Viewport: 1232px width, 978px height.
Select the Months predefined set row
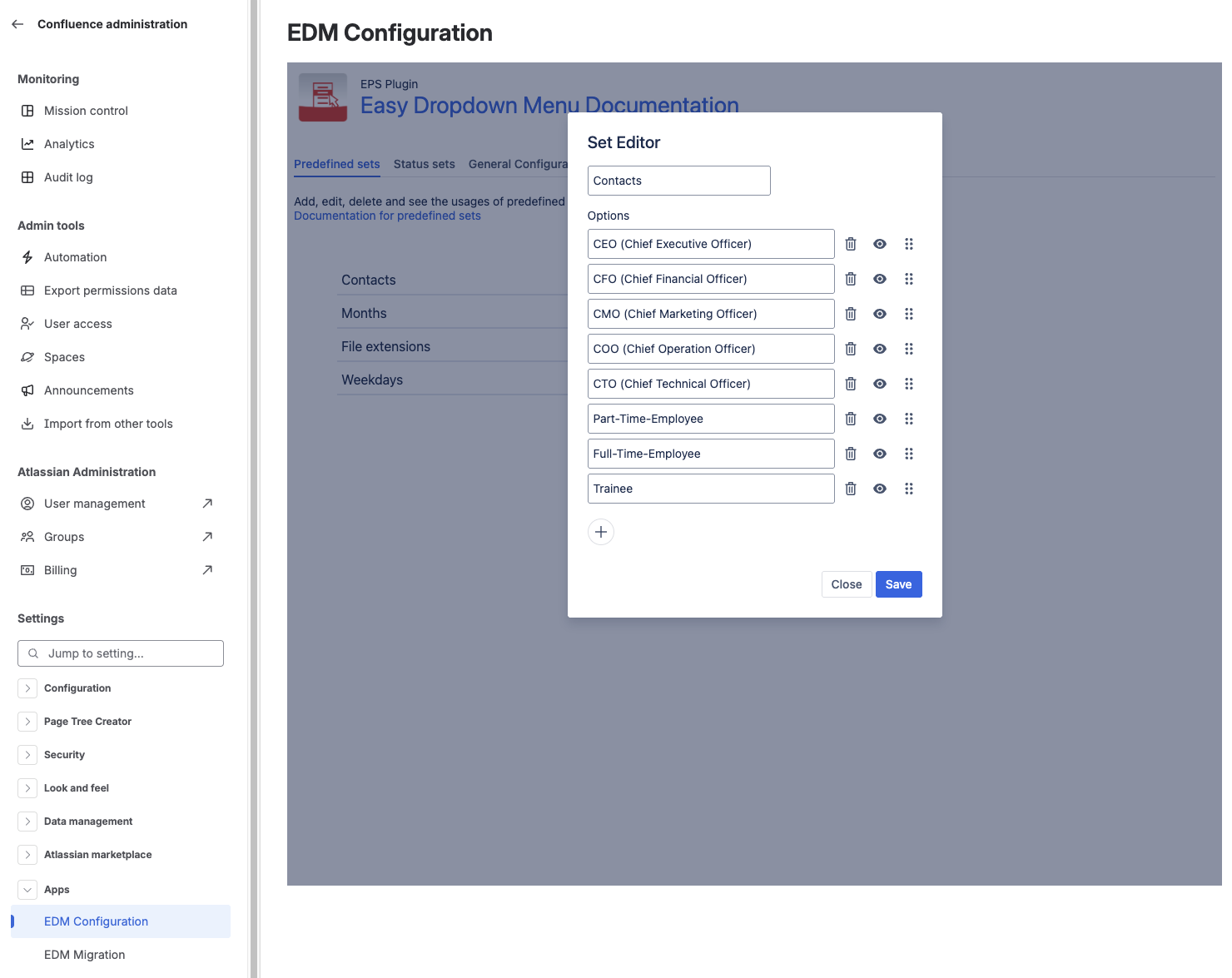tap(453, 313)
